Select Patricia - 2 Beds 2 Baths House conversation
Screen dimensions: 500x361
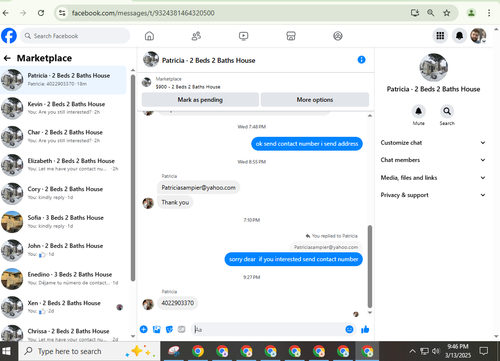coord(64,80)
